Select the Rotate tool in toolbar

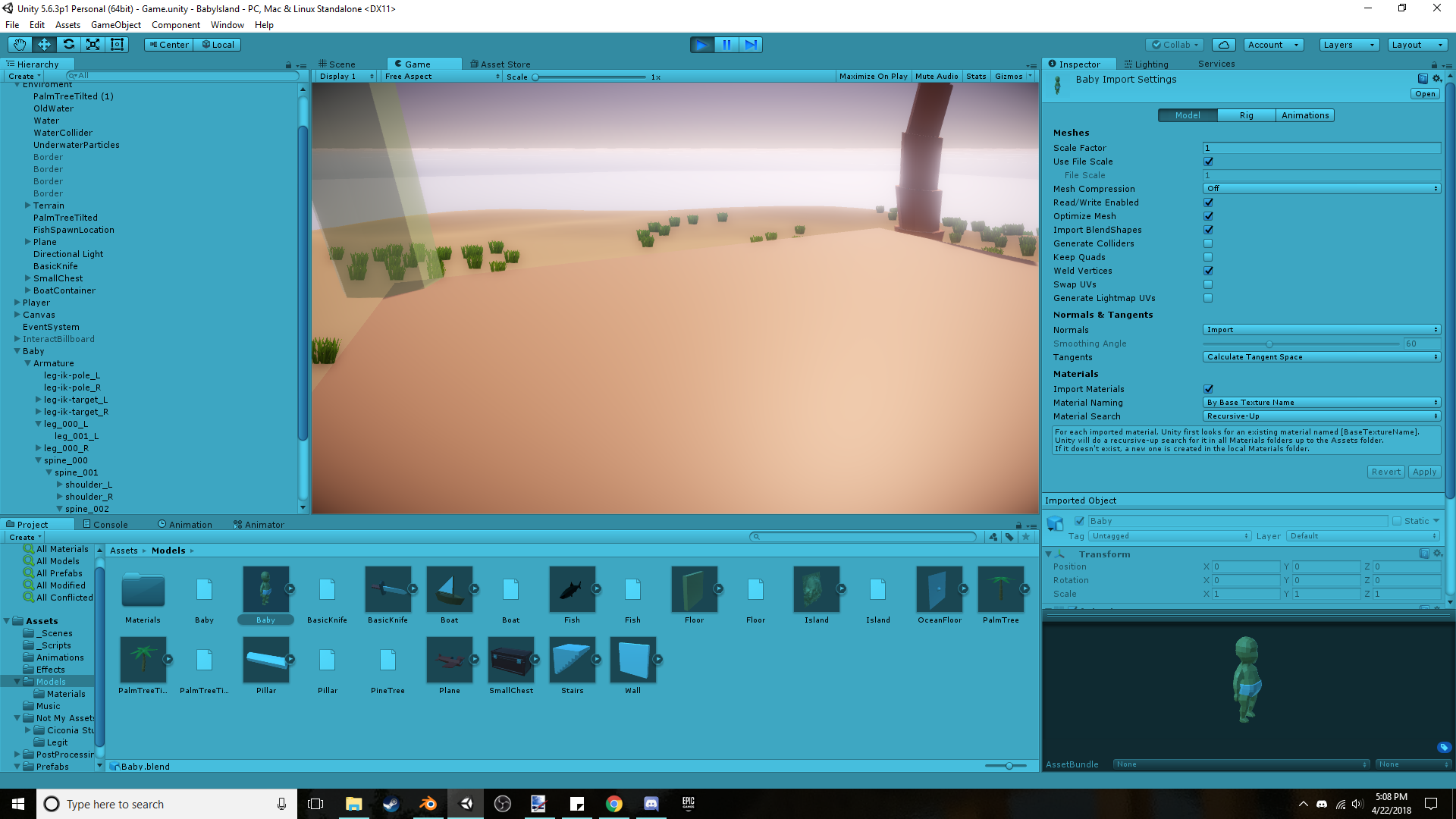pyautogui.click(x=68, y=45)
